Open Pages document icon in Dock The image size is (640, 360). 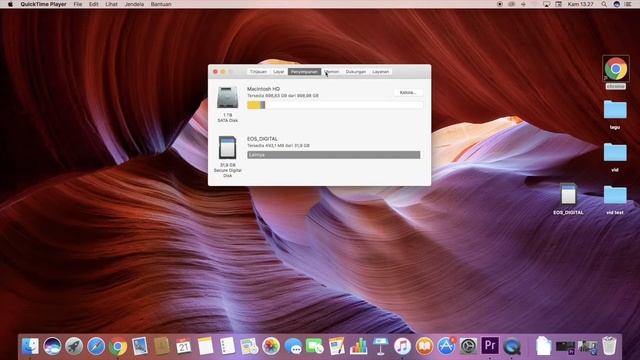click(337, 346)
